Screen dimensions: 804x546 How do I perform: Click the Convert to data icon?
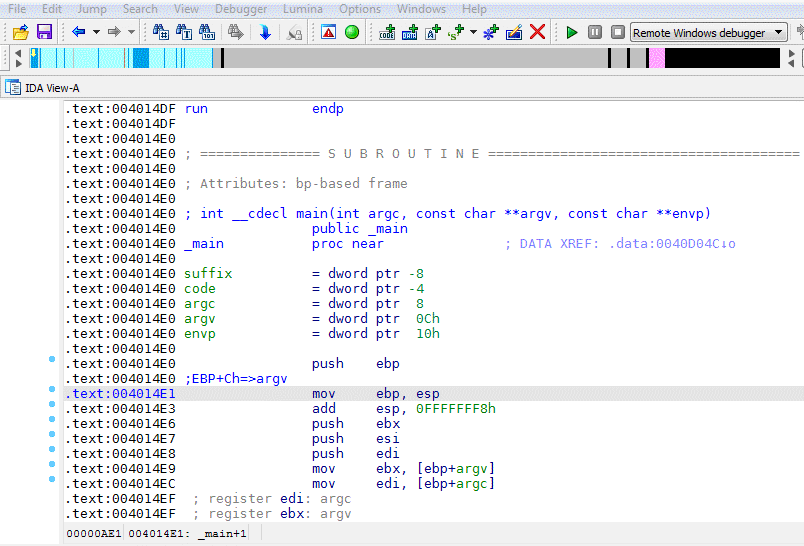410,32
